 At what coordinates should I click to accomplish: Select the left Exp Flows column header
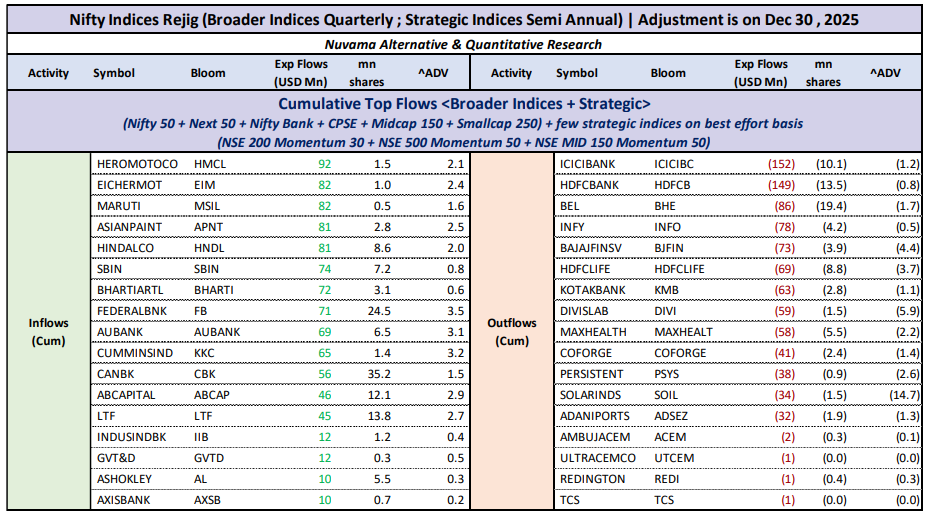303,73
